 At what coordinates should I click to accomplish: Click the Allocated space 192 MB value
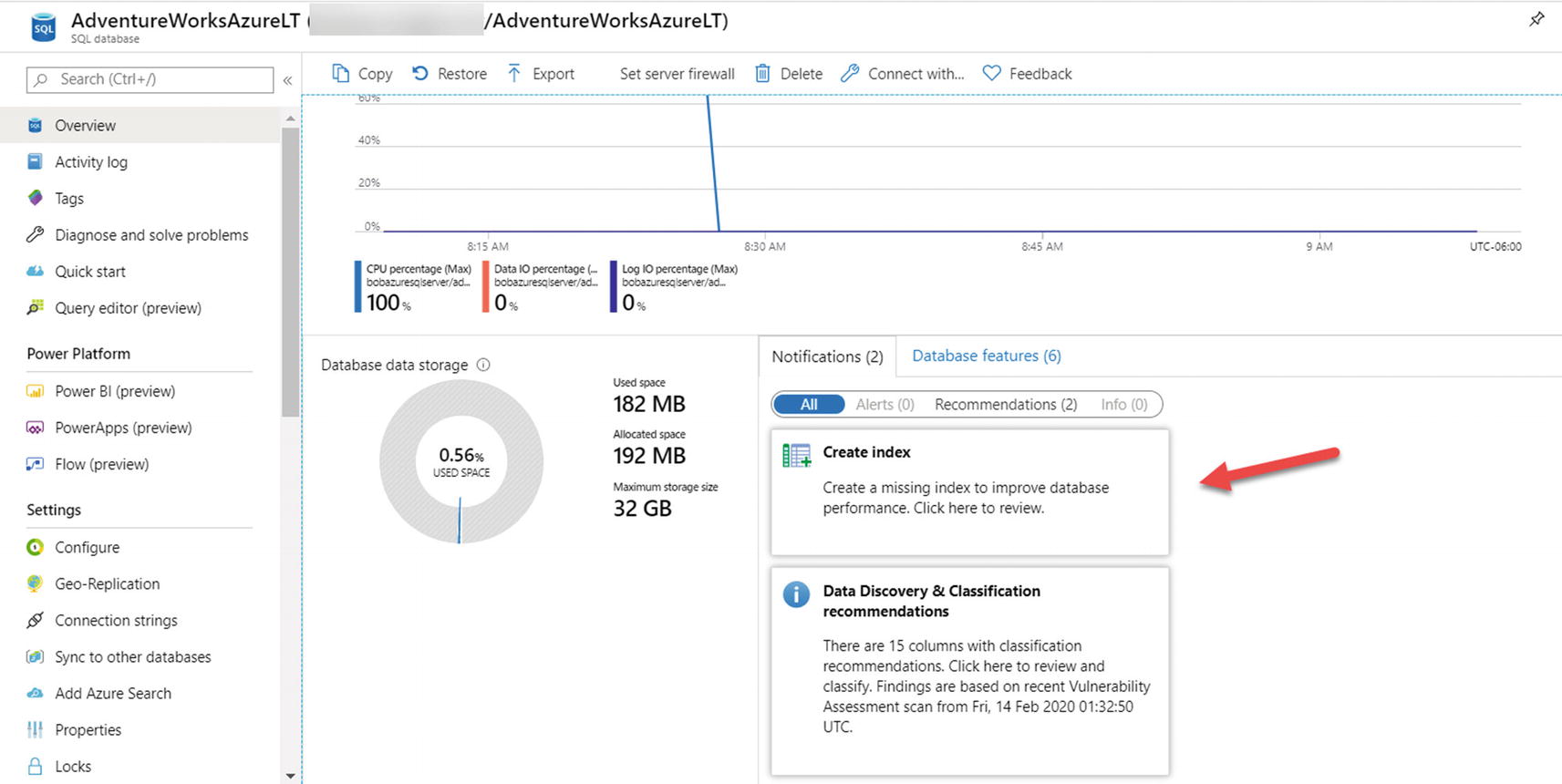point(649,456)
